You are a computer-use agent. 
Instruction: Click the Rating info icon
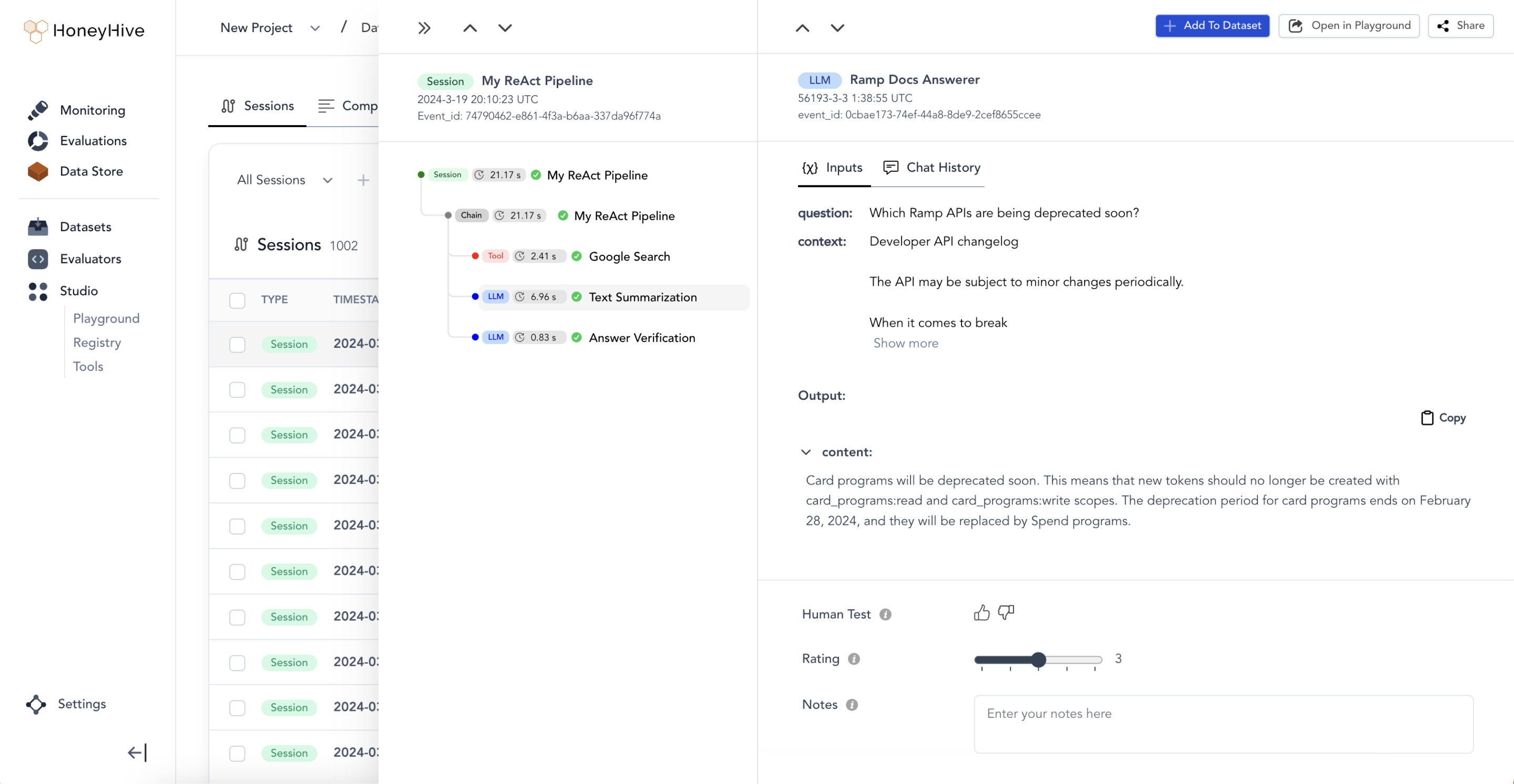tap(853, 659)
